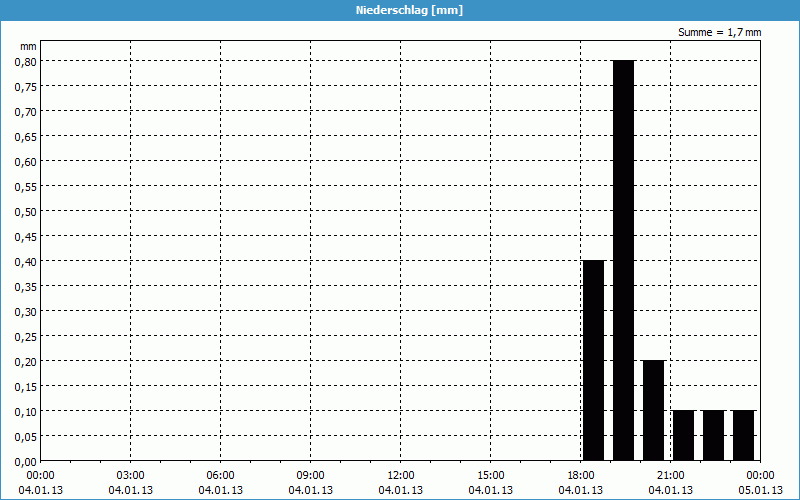The height and width of the screenshot is (500, 800).
Task: Select the 0,70 y-axis value
Action: pyautogui.click(x=26, y=112)
